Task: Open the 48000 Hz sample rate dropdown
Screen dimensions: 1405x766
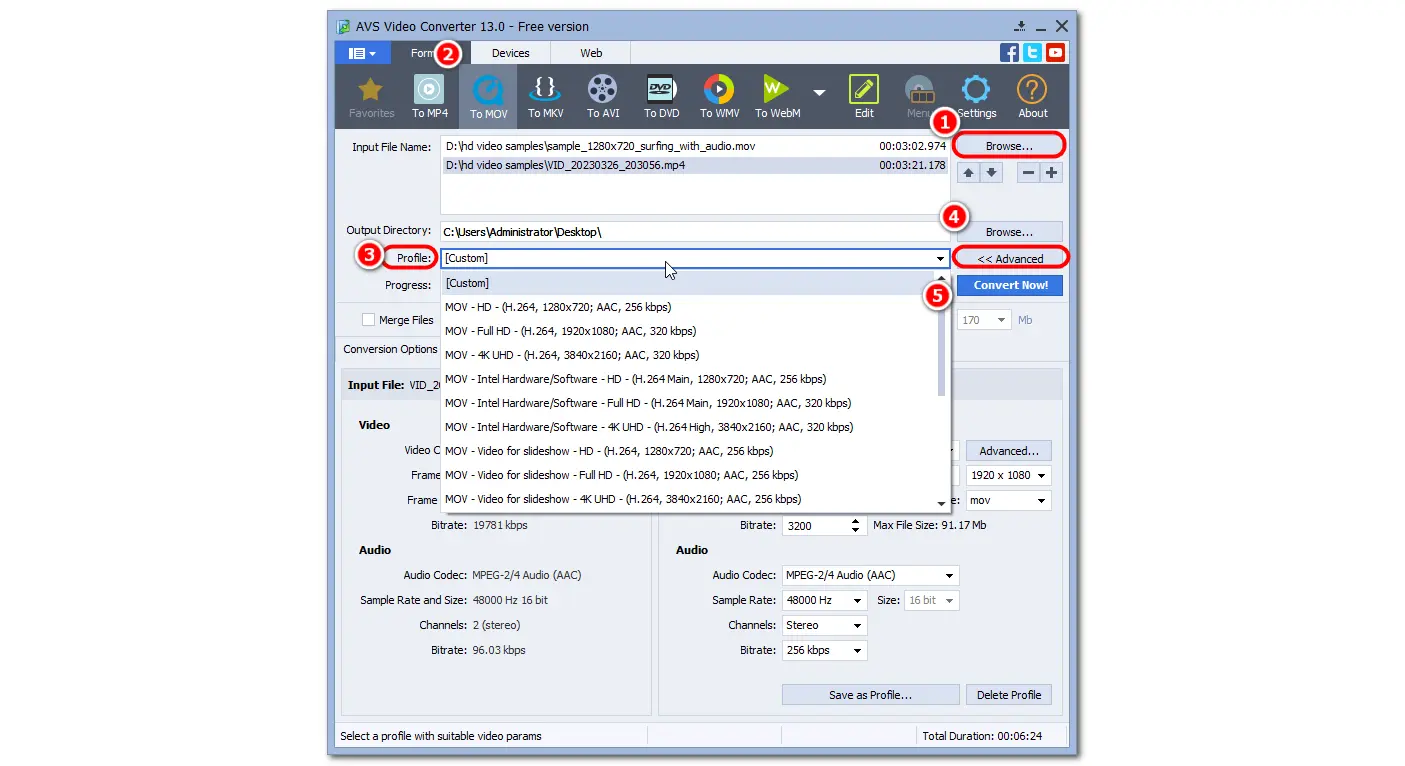Action: tap(824, 600)
